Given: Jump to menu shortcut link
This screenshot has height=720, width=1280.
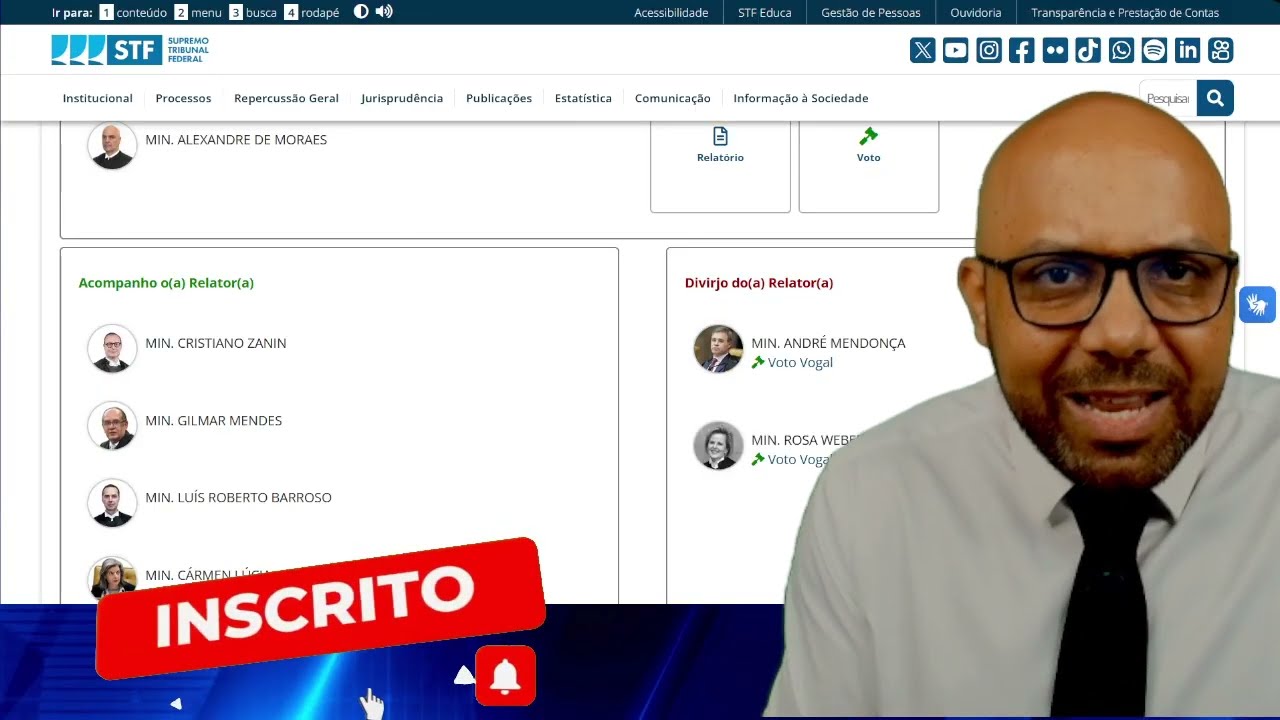Looking at the screenshot, I should coord(198,13).
